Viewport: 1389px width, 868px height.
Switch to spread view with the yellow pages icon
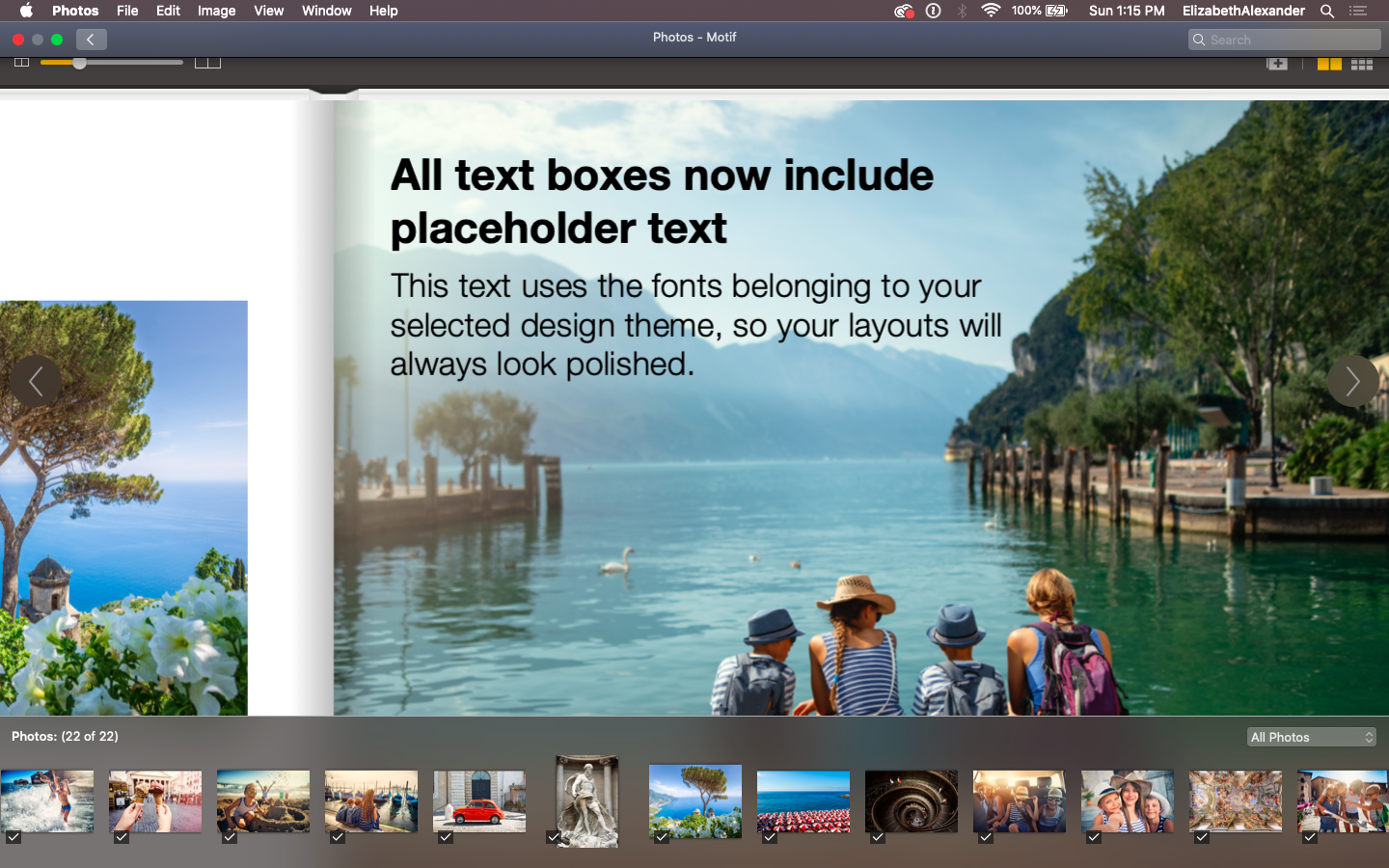1329,64
